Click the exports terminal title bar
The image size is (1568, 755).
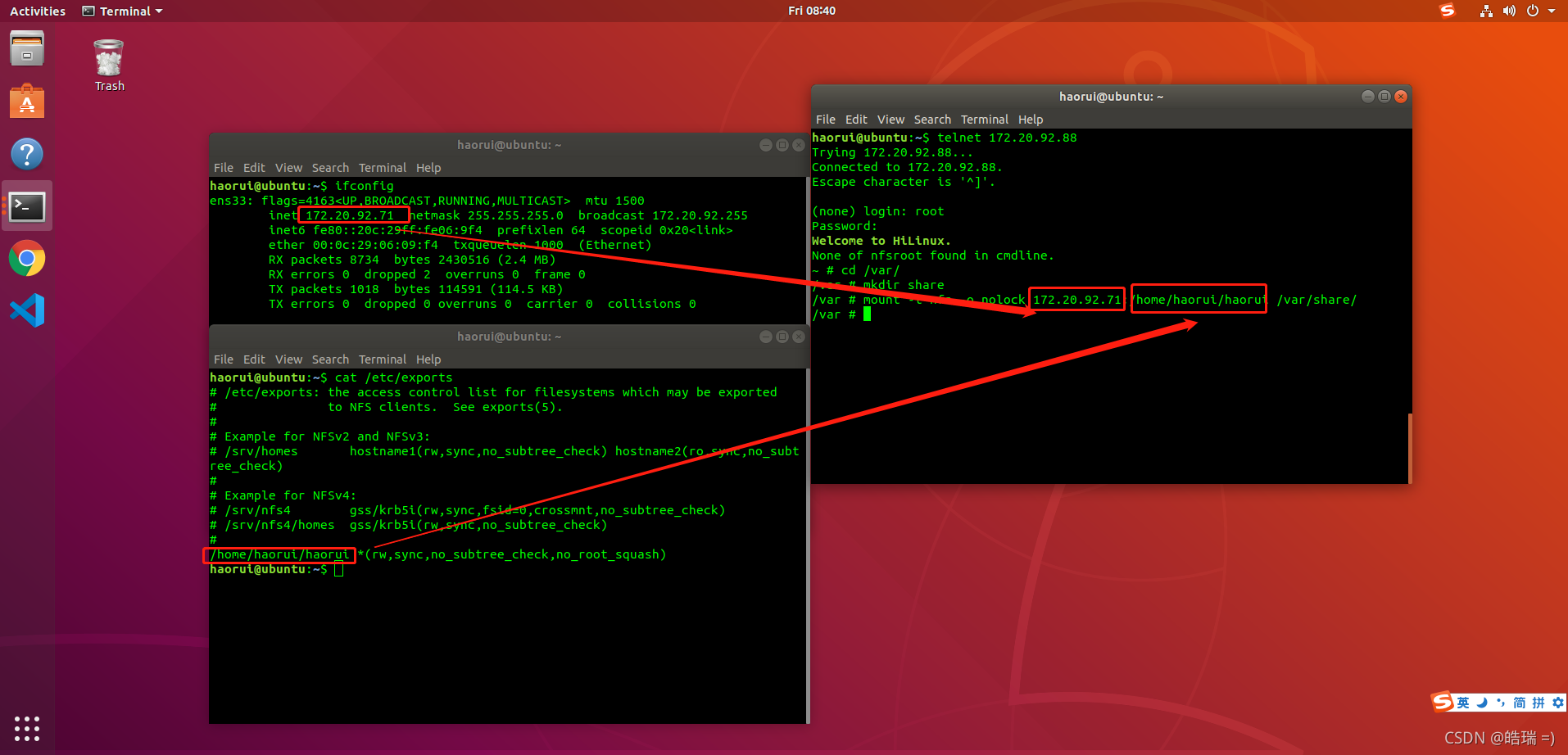(509, 337)
